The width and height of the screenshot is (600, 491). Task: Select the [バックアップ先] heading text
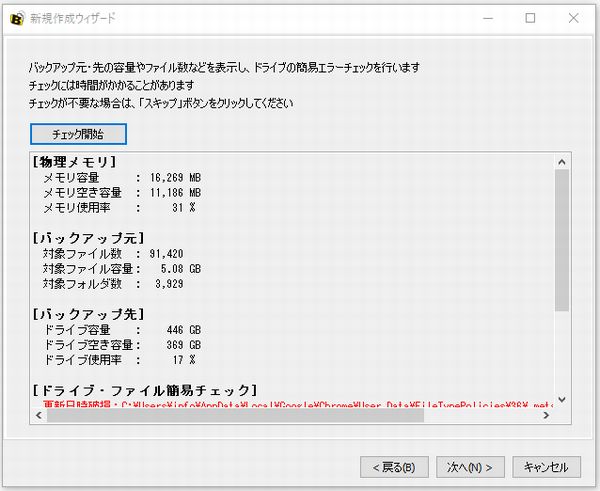[x=88, y=314]
